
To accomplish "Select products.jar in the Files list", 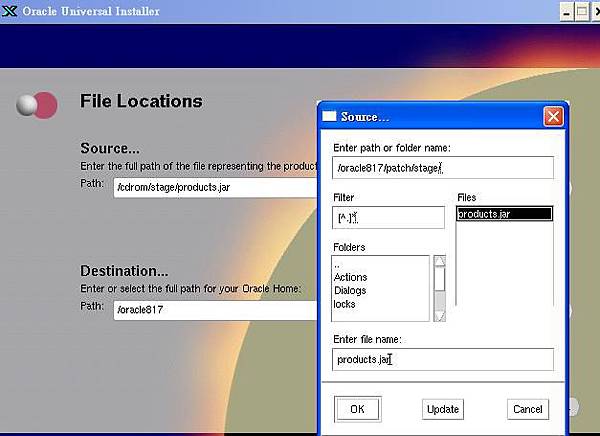I will 504,214.
